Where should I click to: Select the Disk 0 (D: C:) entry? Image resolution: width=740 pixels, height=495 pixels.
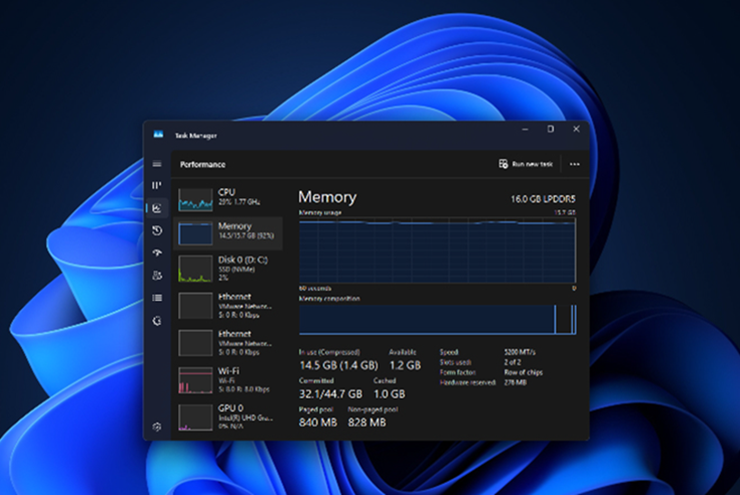228,268
